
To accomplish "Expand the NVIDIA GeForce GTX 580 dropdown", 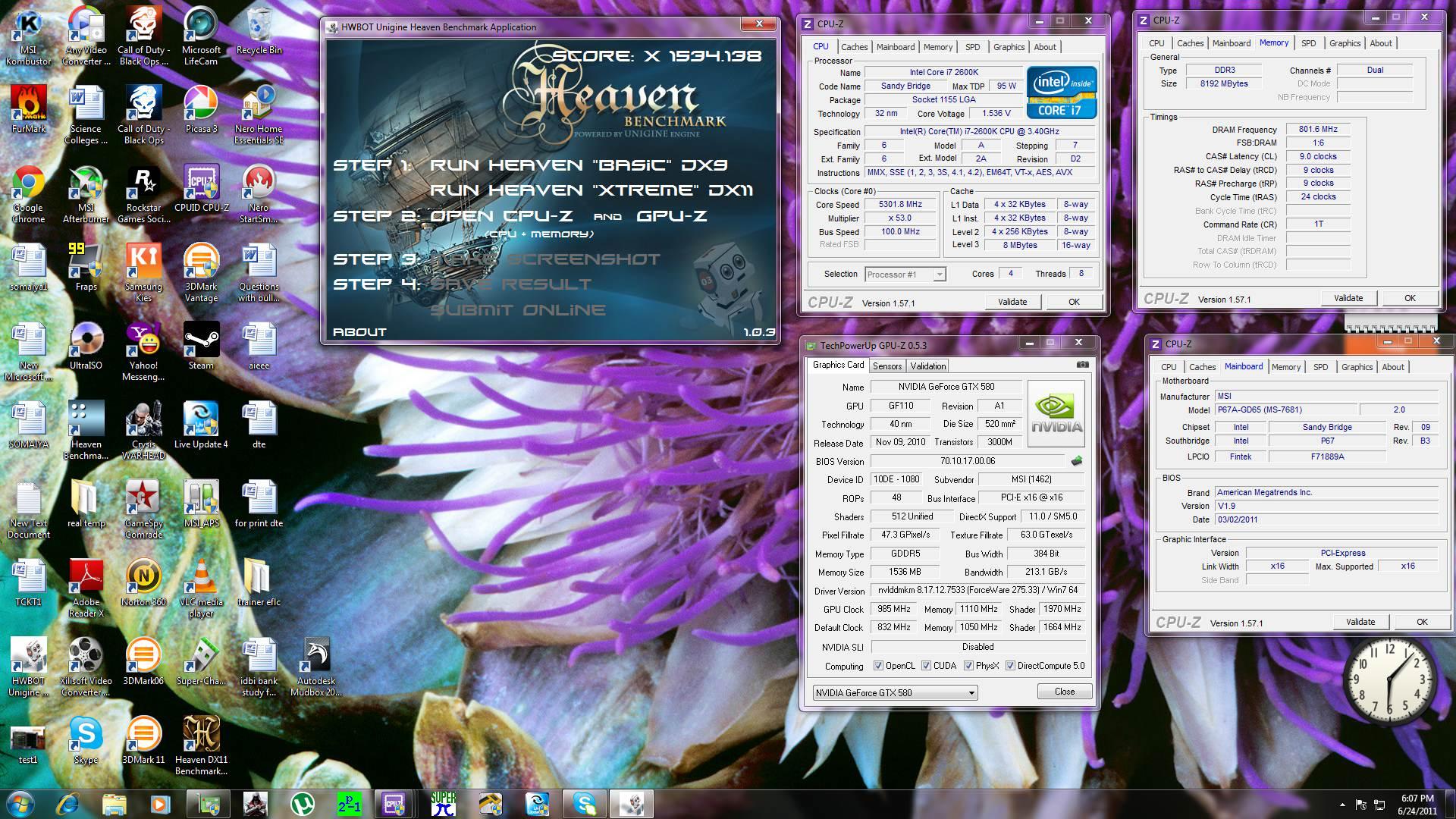I will tap(971, 693).
